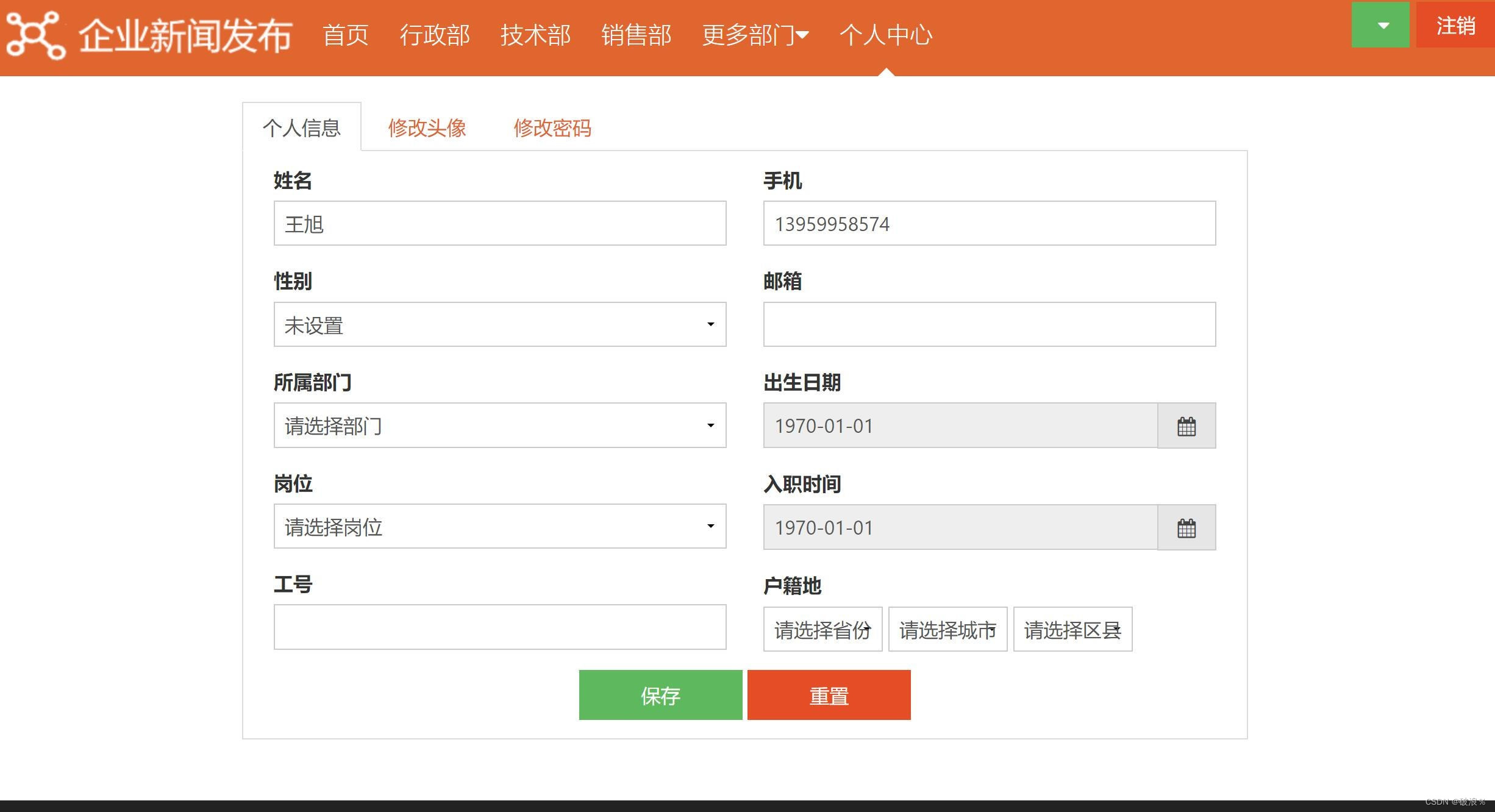Choose city via 请选择城市 dropdown
The height and width of the screenshot is (812, 1495).
(x=947, y=629)
